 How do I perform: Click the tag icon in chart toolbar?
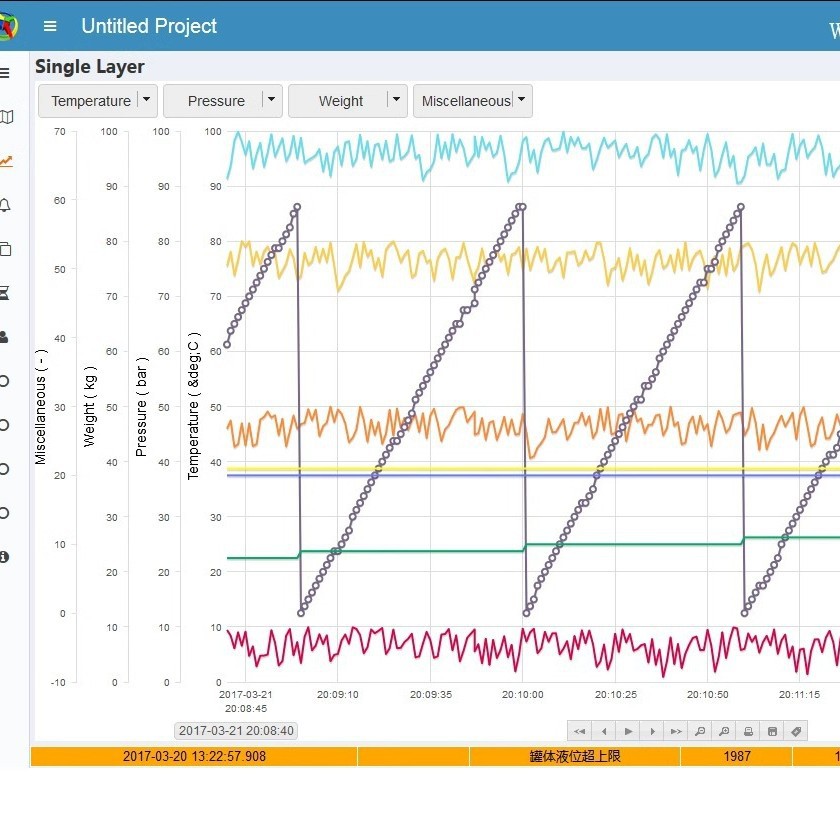click(796, 731)
